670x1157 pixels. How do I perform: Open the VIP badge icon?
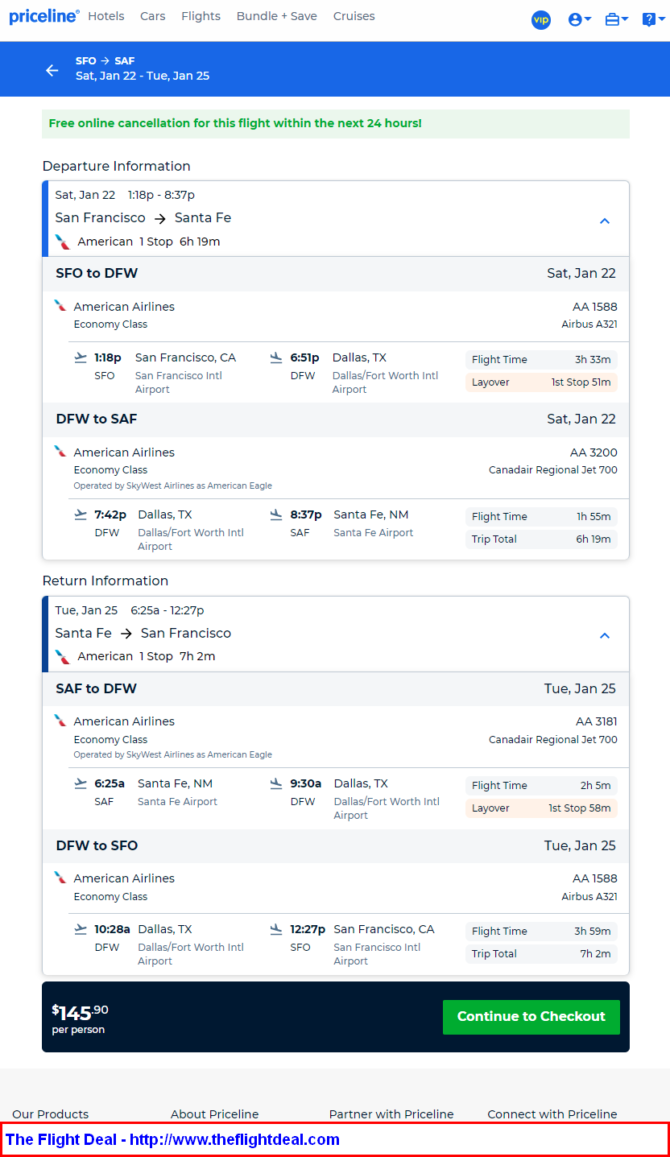pos(541,20)
